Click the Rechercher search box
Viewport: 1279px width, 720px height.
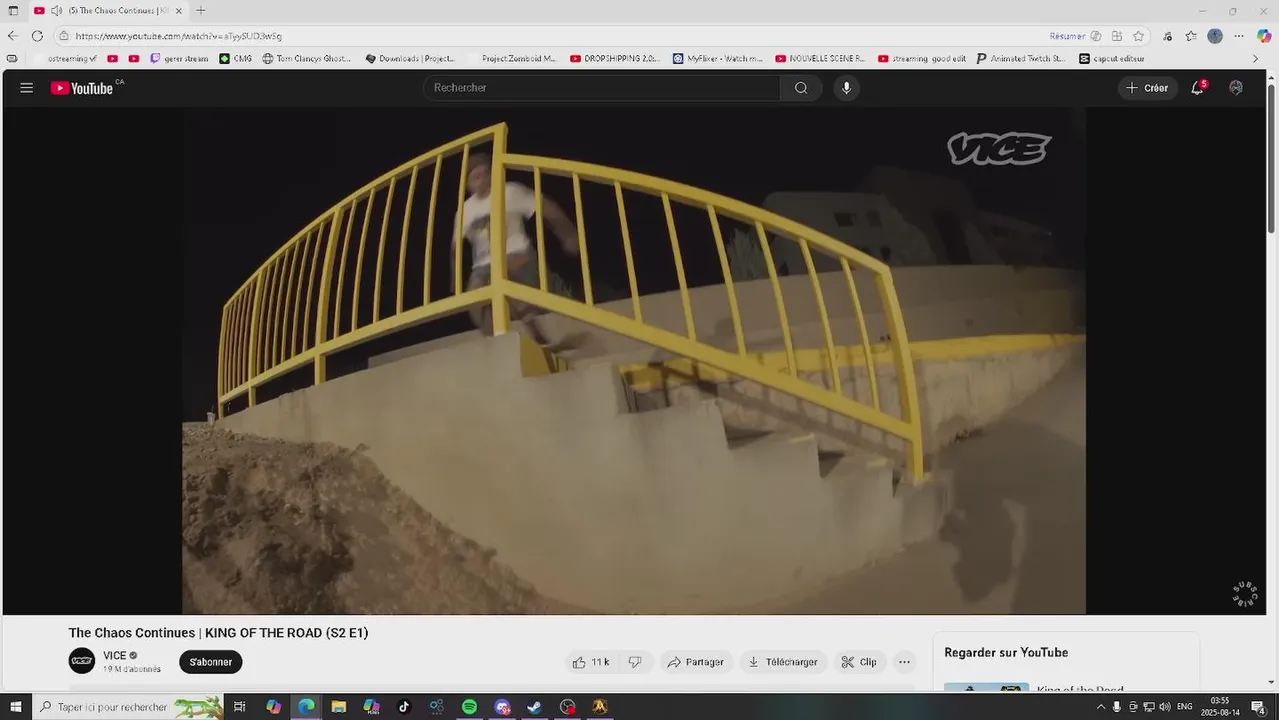[601, 88]
